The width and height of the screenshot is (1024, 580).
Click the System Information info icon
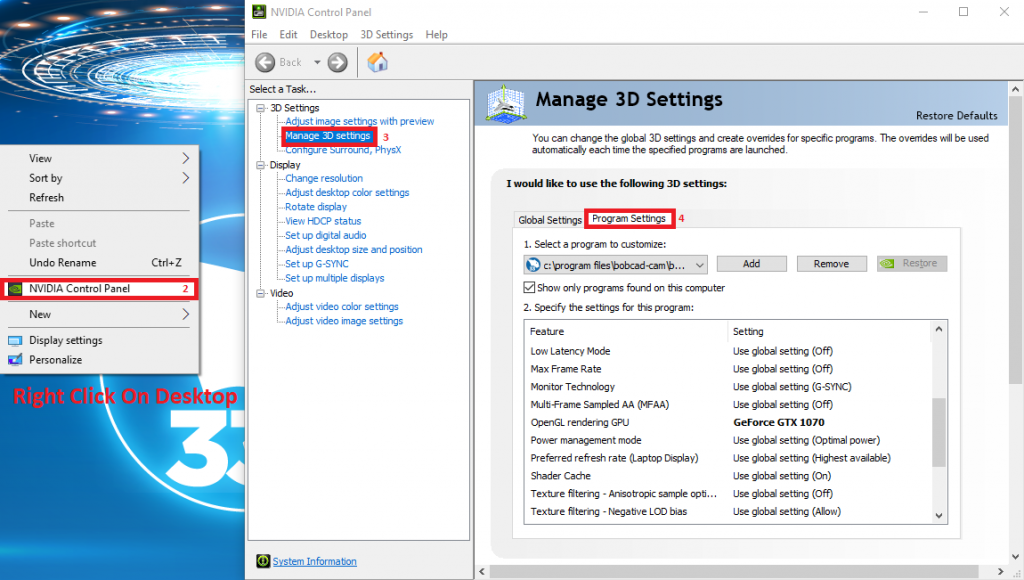[x=262, y=561]
